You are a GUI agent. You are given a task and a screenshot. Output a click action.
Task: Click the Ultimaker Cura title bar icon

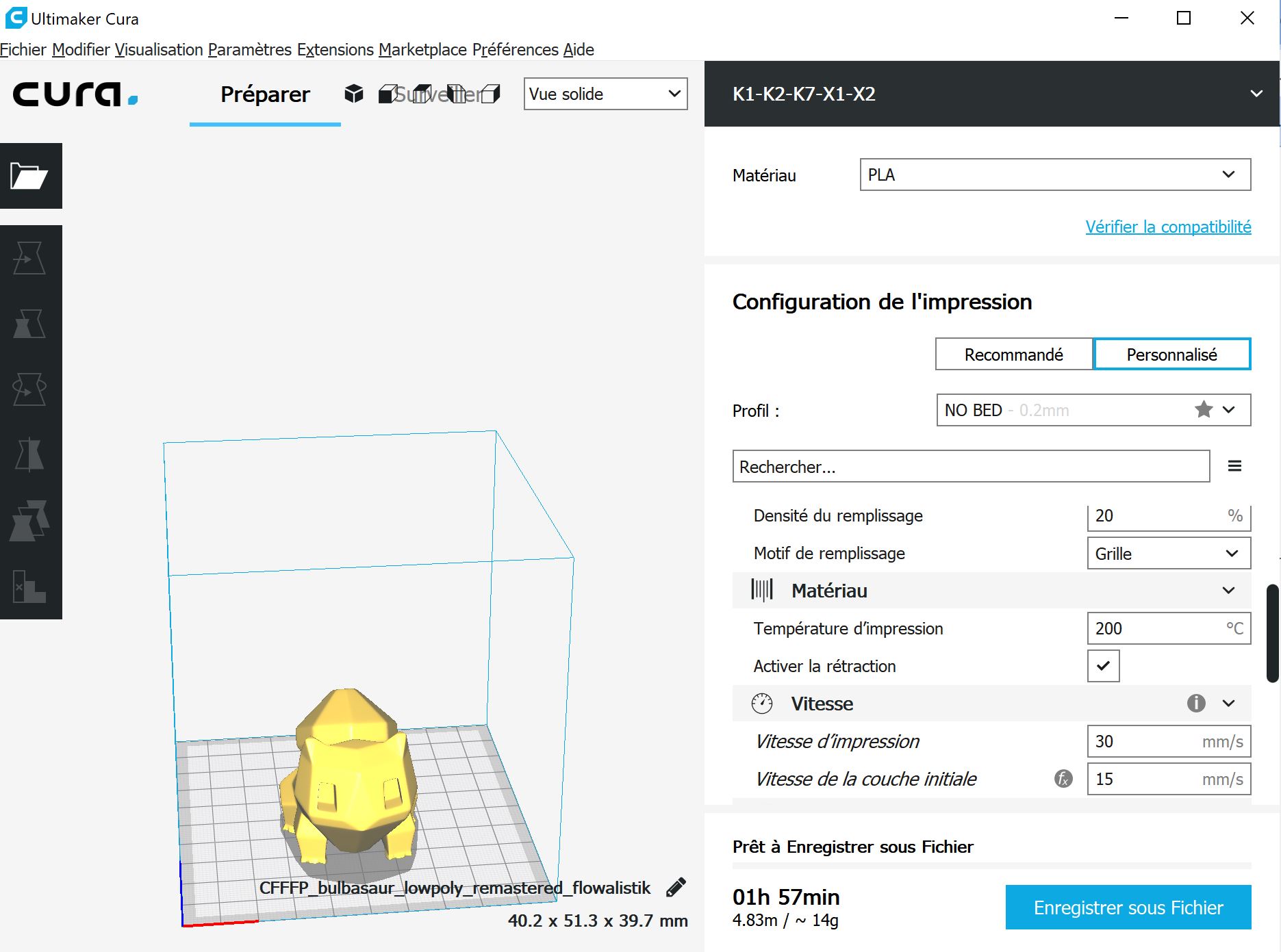tap(15, 18)
